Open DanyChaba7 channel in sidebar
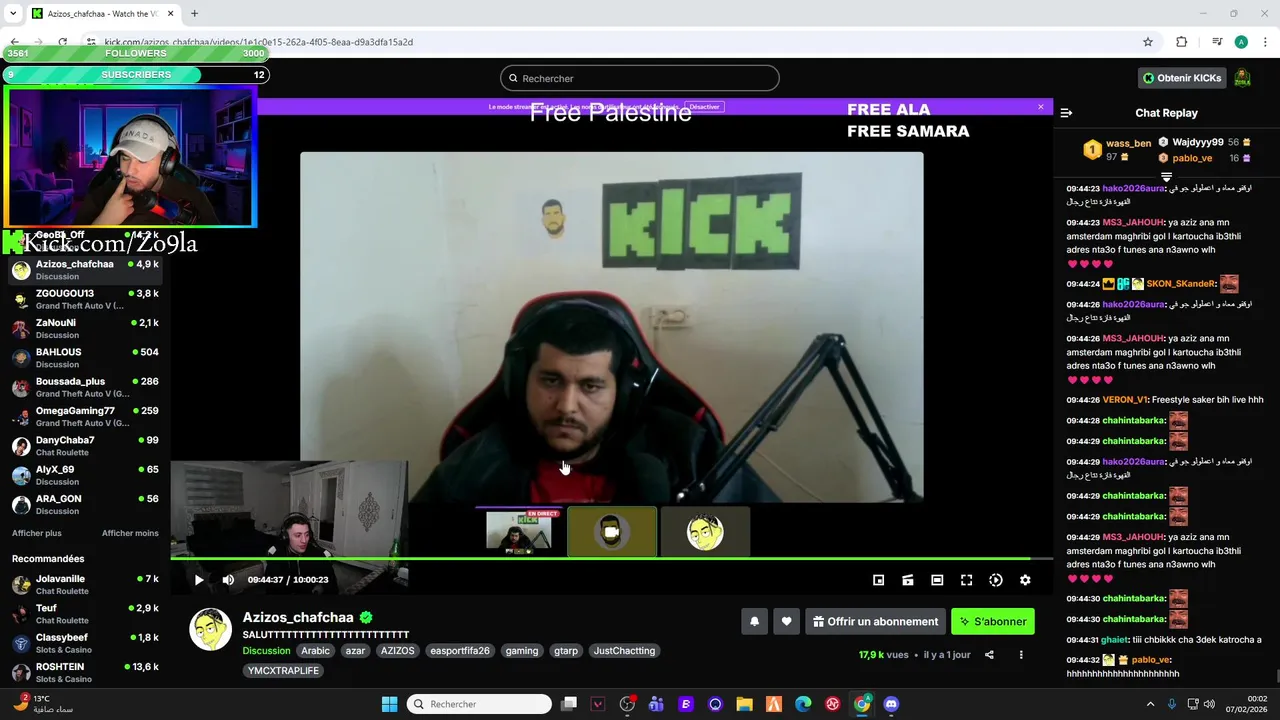This screenshot has height=720, width=1280. point(85,446)
